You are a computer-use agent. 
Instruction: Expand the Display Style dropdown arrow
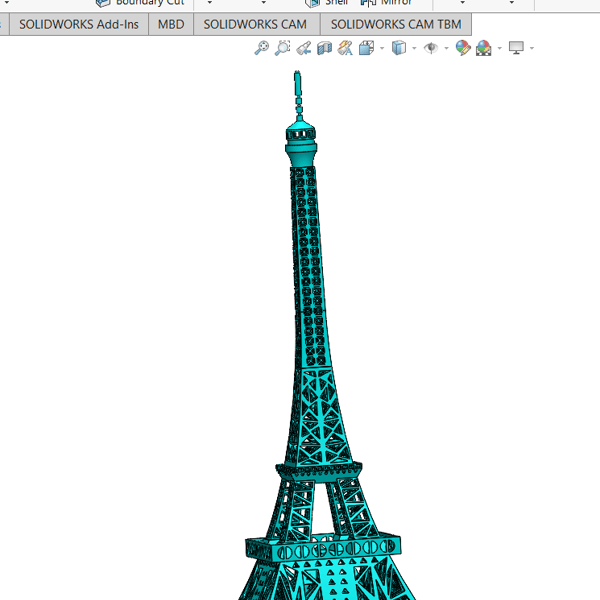(x=414, y=49)
